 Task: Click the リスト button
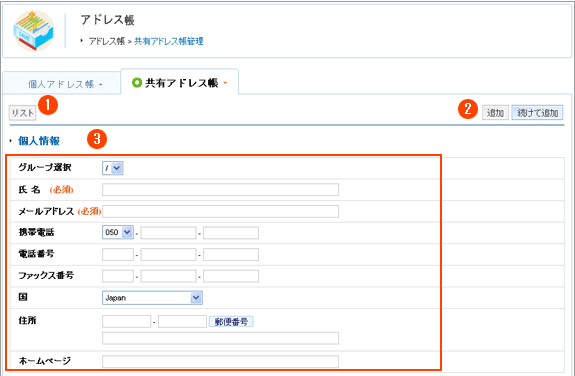pyautogui.click(x=22, y=113)
